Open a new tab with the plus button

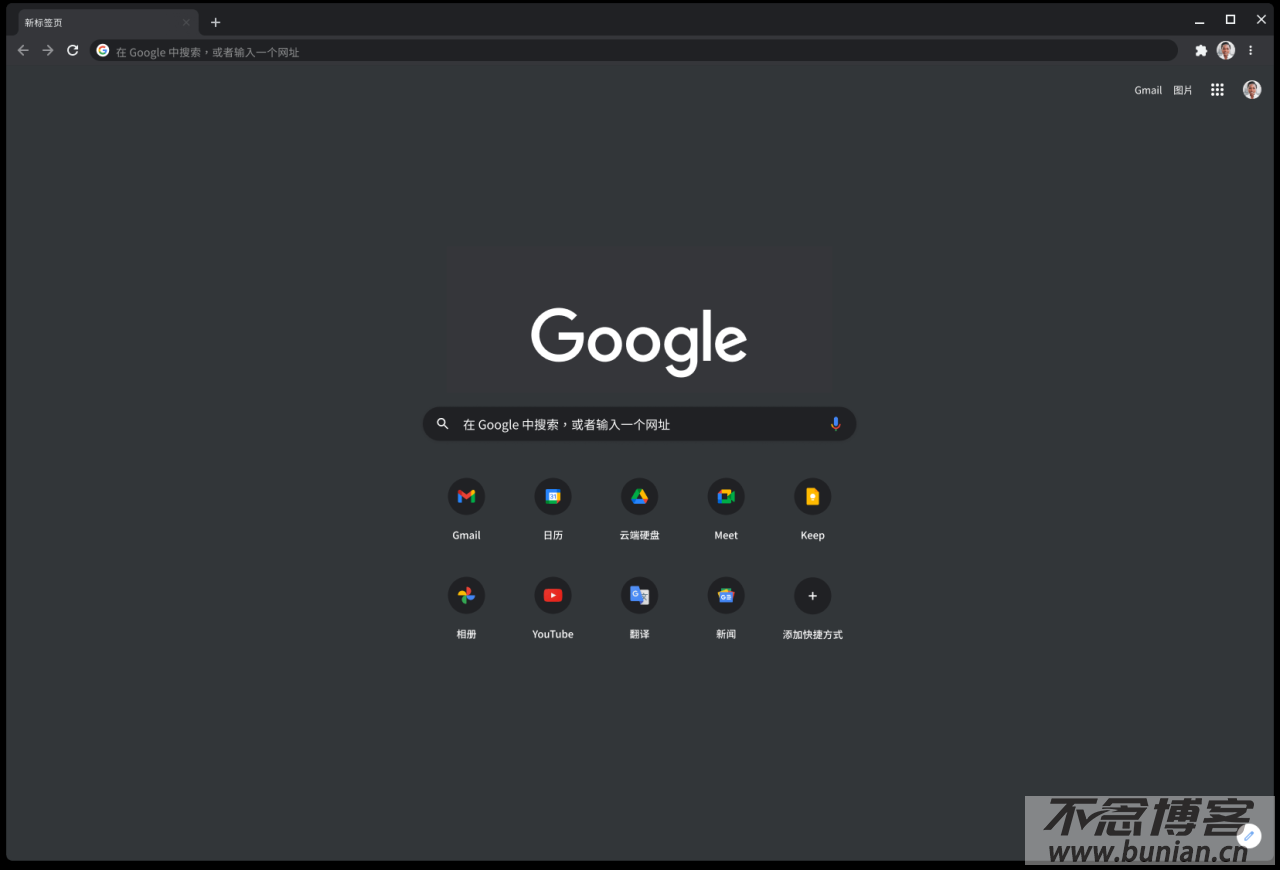click(215, 22)
